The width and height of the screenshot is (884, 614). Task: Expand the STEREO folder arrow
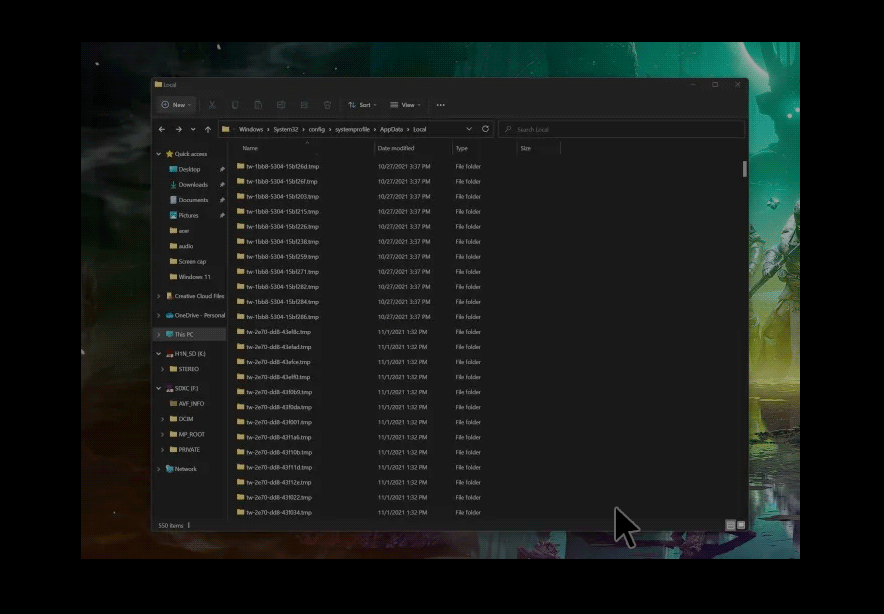point(162,369)
